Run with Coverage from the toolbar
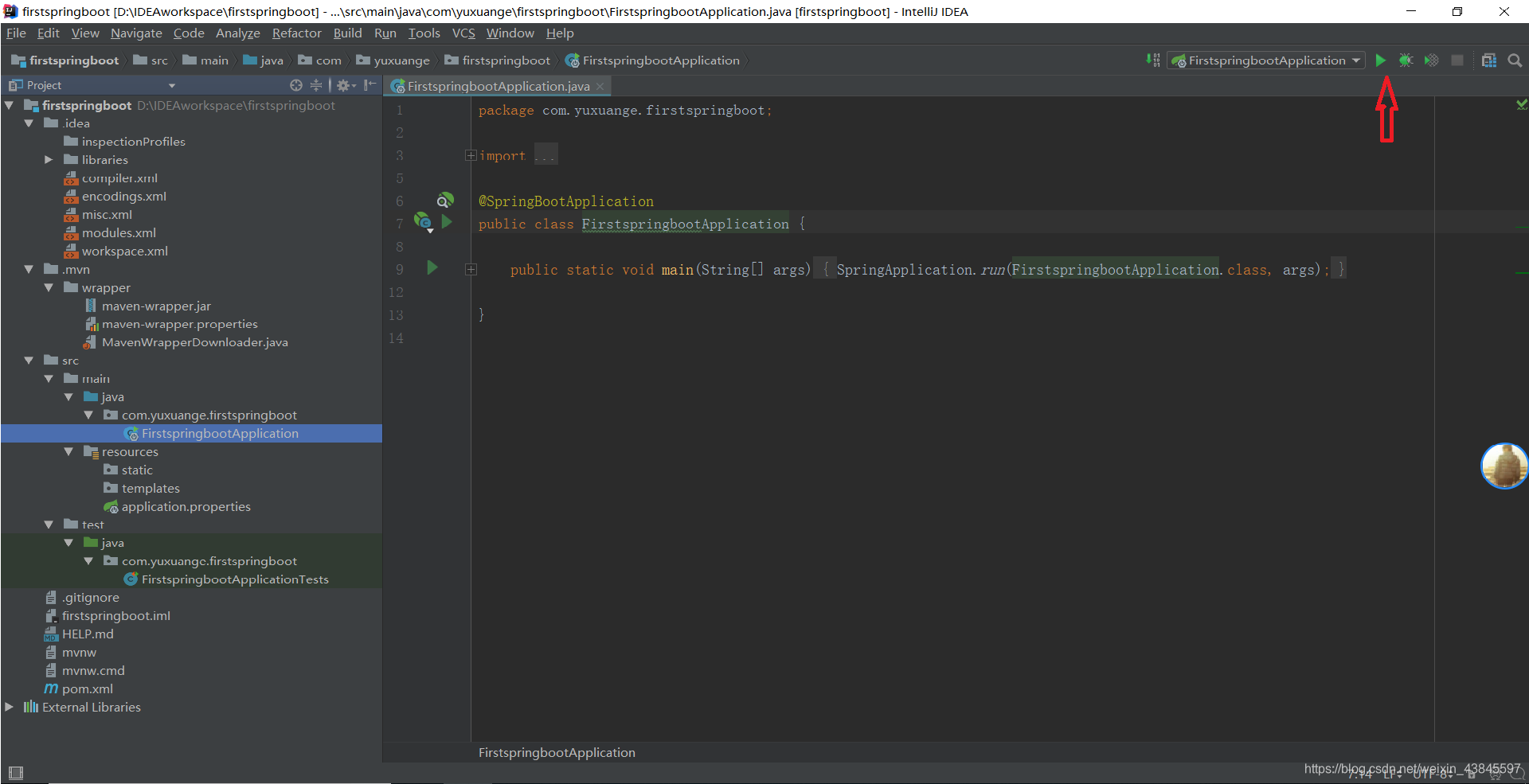Viewport: 1529px width, 784px height. point(1432,60)
